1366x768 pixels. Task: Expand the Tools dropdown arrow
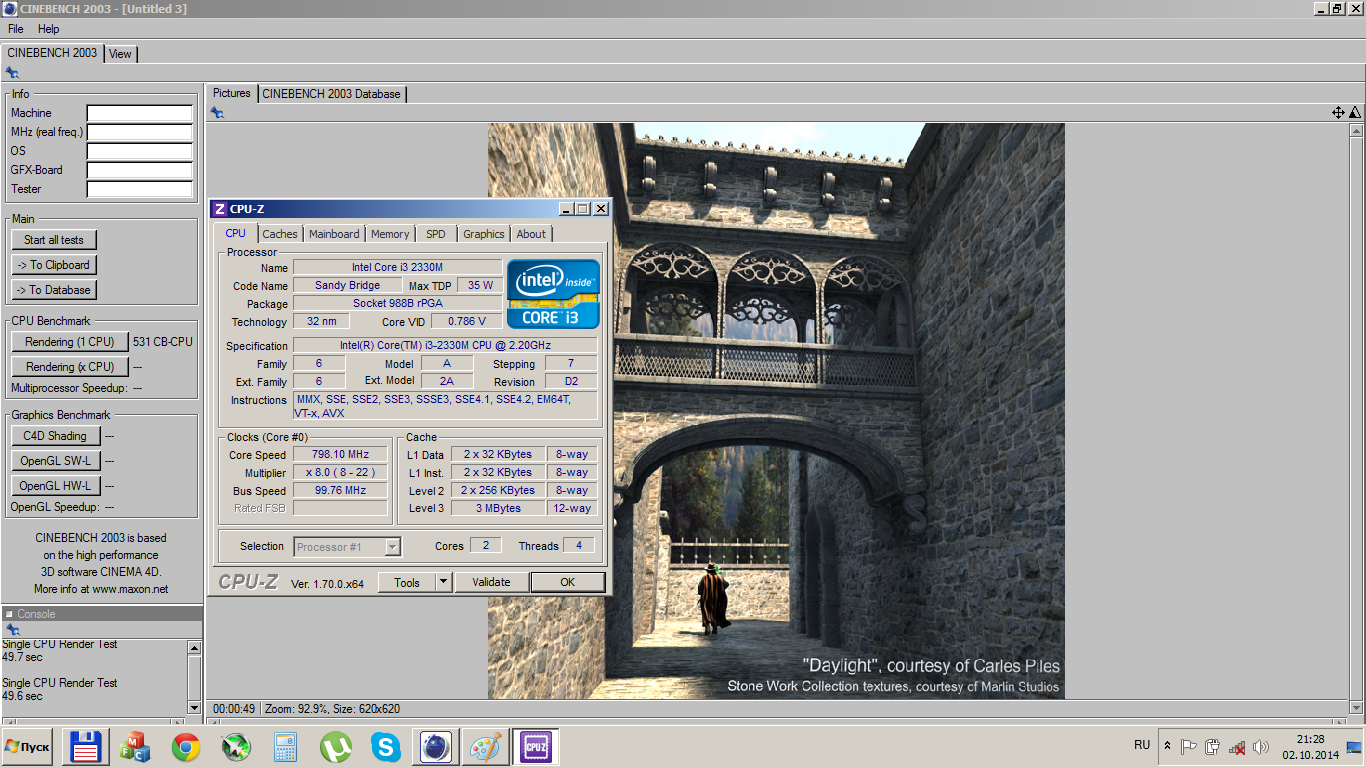click(444, 582)
